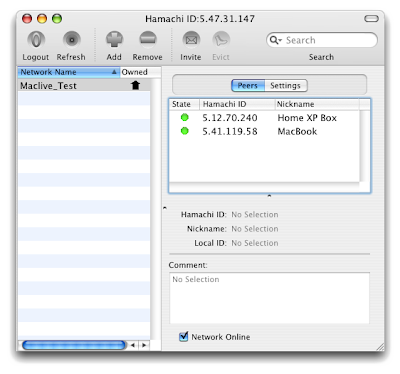This screenshot has width=400, height=374.
Task: Toggle the Network Online checkbox
Action: pyautogui.click(x=184, y=336)
